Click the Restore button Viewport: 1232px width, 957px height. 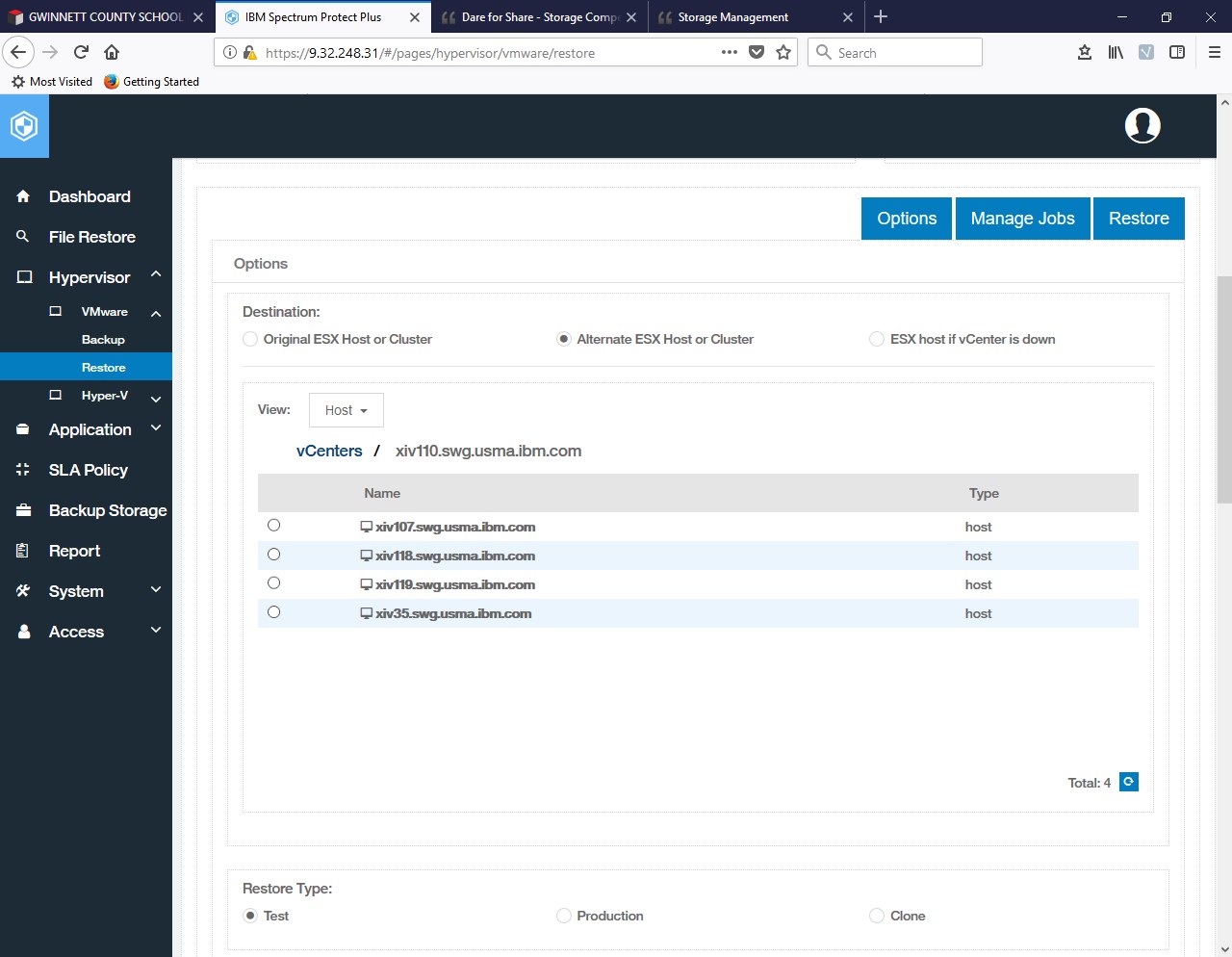[x=1139, y=218]
